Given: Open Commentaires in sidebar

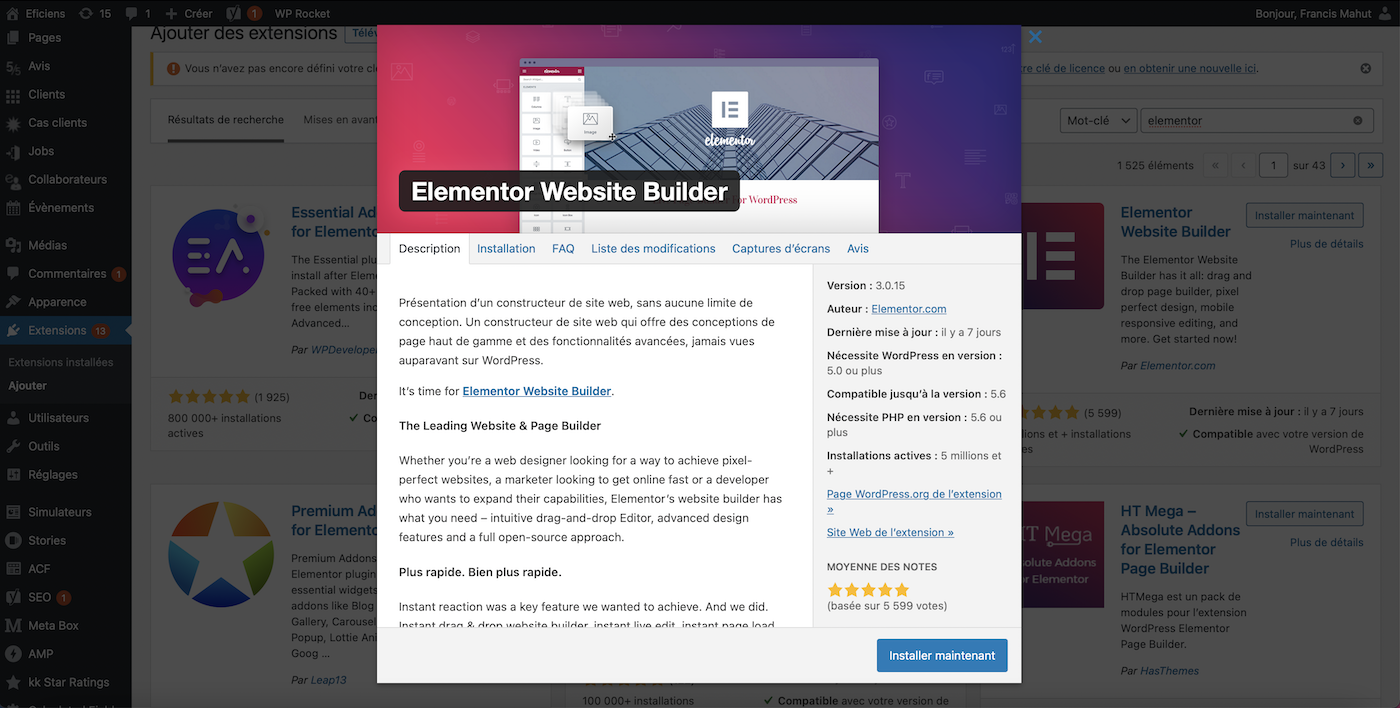Looking at the screenshot, I should point(65,274).
